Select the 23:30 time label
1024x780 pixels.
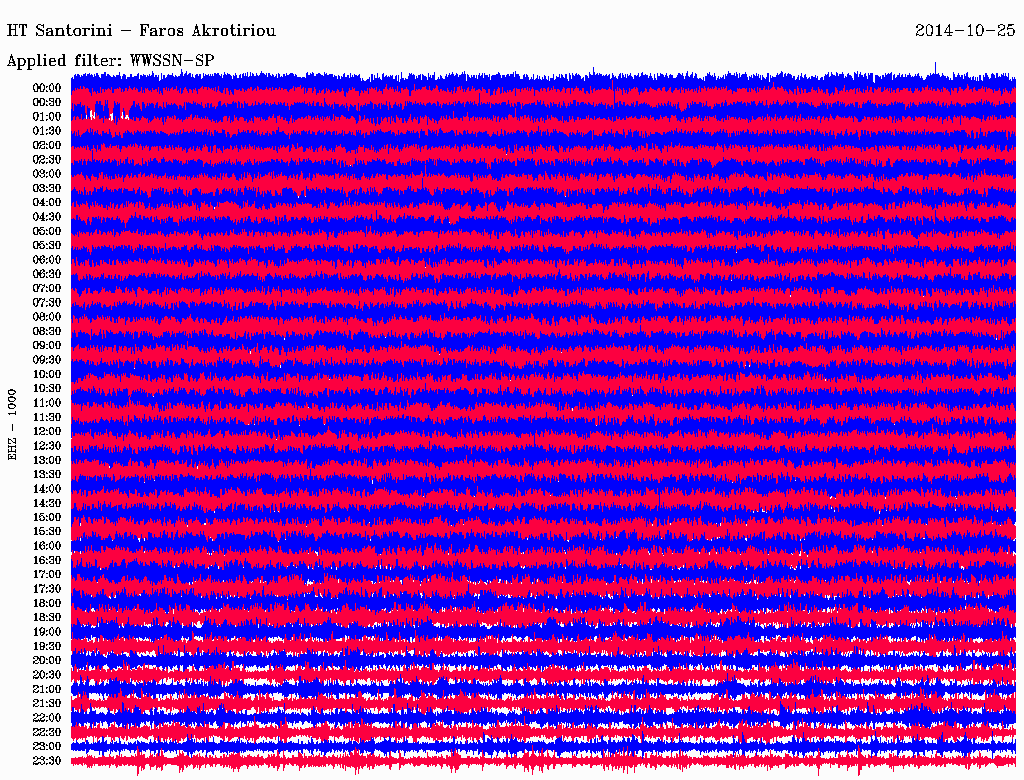pyautogui.click(x=47, y=761)
